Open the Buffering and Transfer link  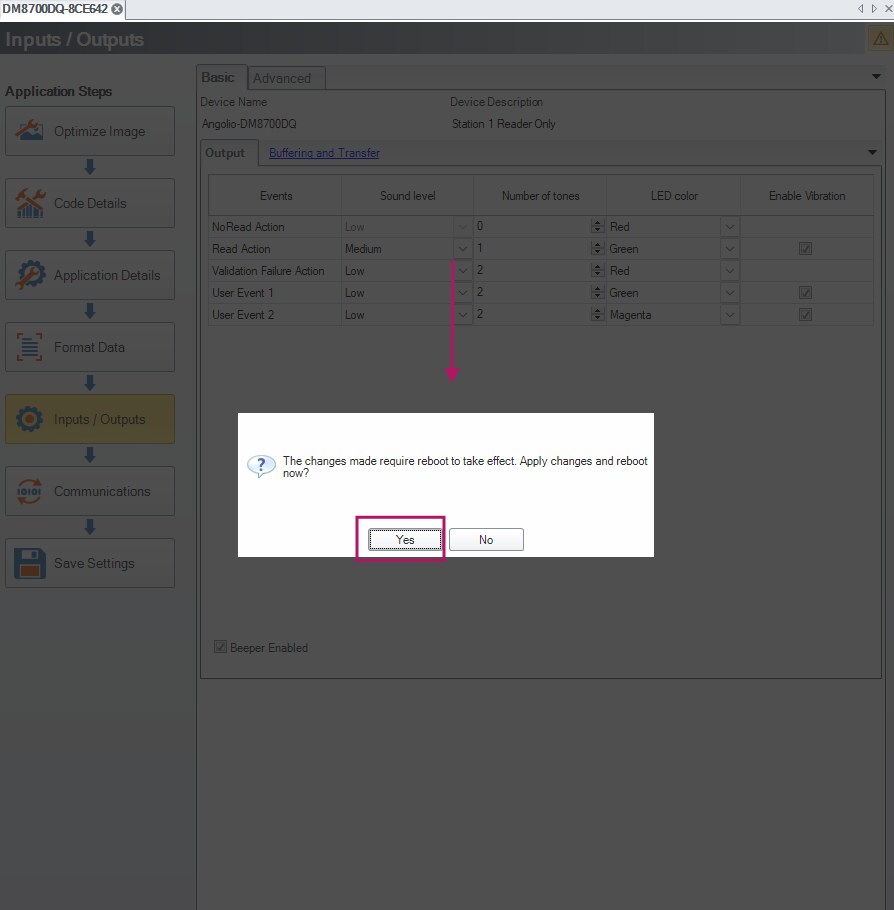click(323, 152)
